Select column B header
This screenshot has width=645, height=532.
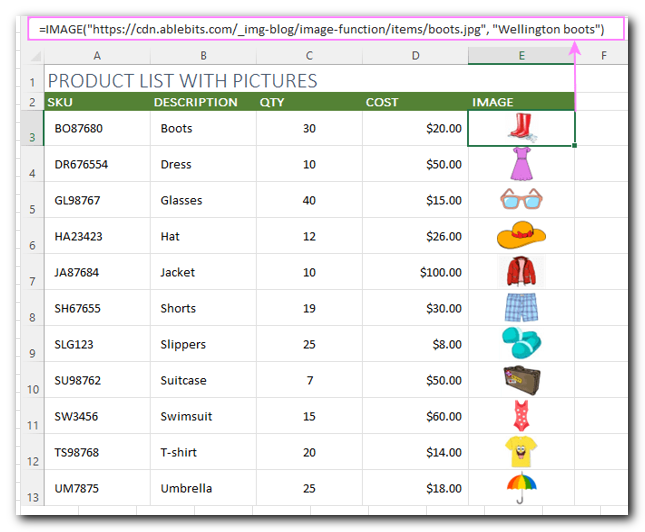click(x=203, y=56)
